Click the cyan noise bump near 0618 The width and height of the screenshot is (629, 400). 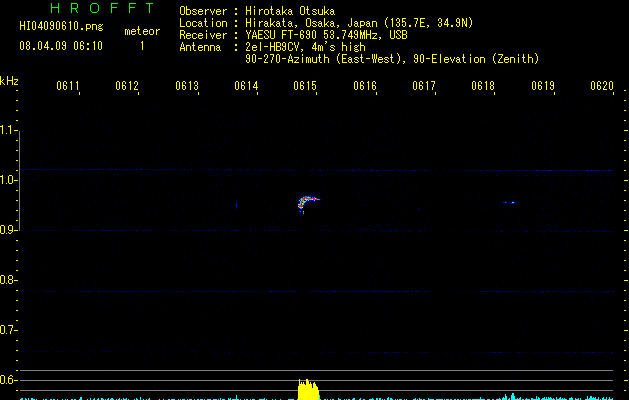pyautogui.click(x=513, y=397)
